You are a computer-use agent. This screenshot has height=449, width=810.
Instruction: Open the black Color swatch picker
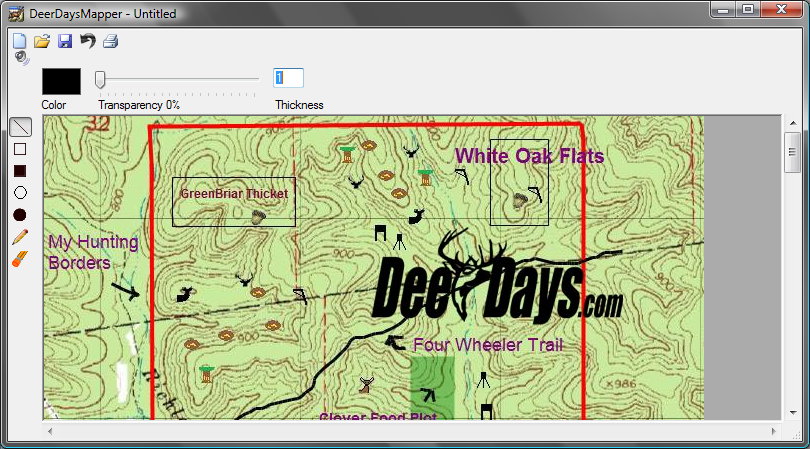click(61, 81)
